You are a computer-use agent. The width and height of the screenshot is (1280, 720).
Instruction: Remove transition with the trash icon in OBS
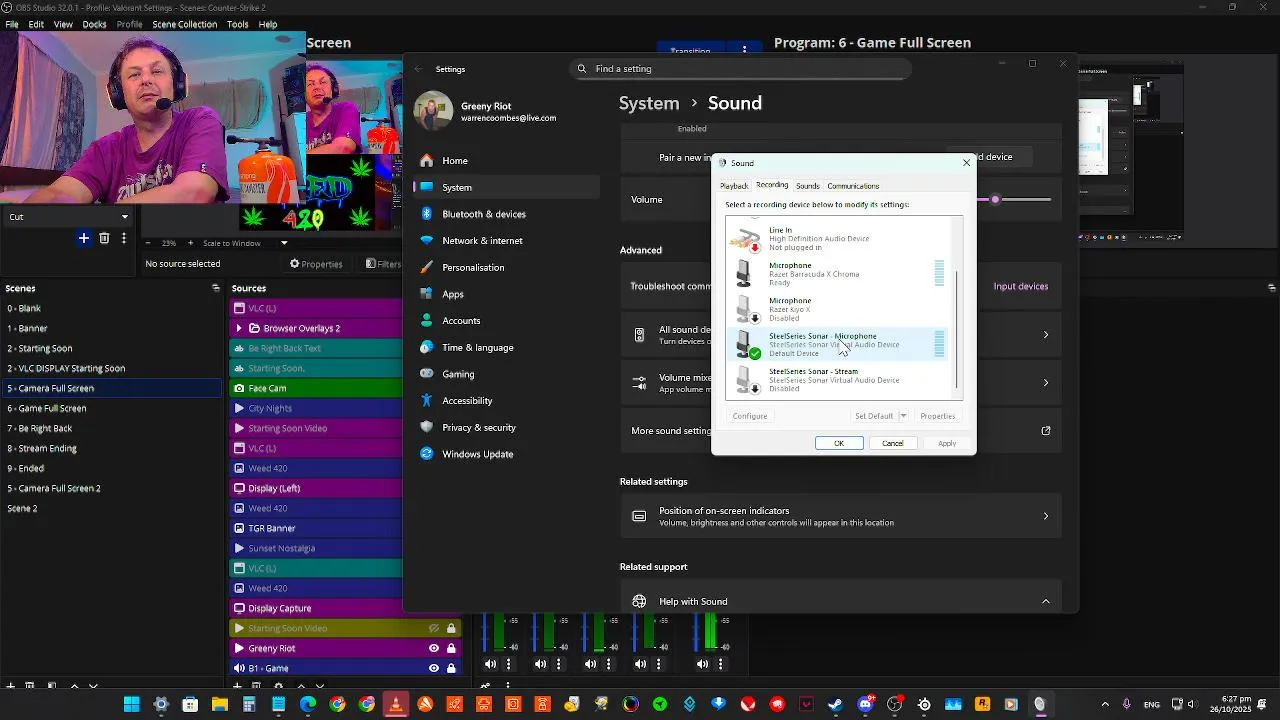point(104,238)
